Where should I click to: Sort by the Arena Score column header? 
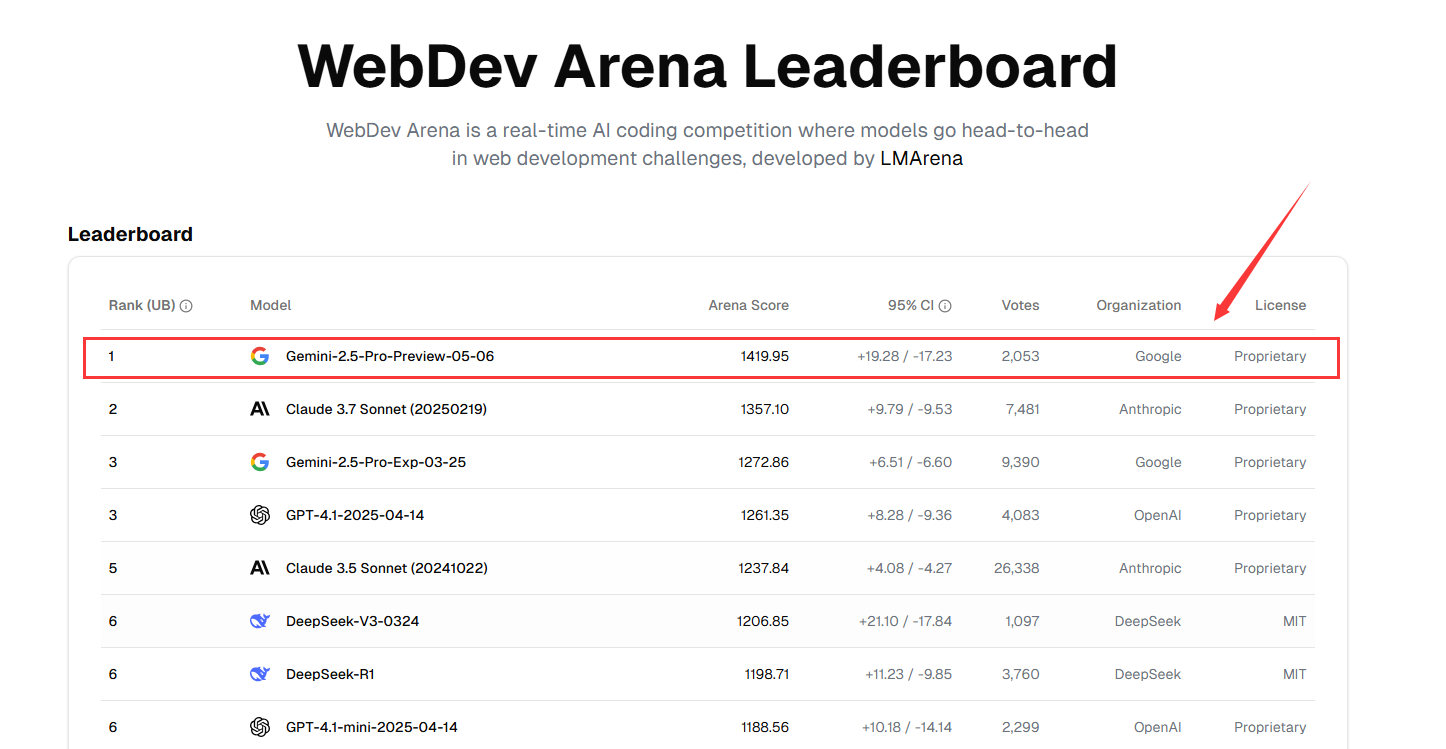click(x=749, y=305)
